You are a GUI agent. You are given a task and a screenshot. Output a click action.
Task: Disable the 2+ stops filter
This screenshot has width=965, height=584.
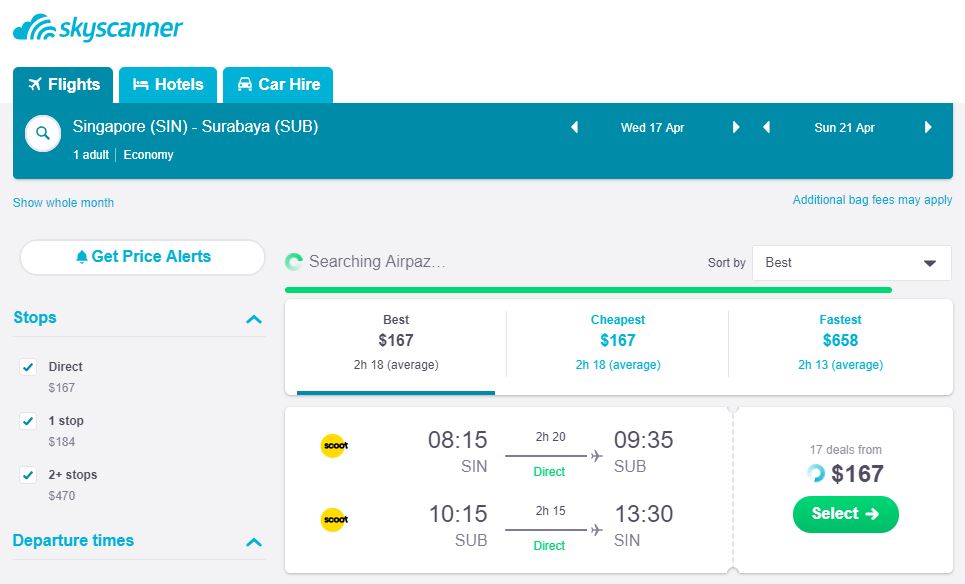28,475
